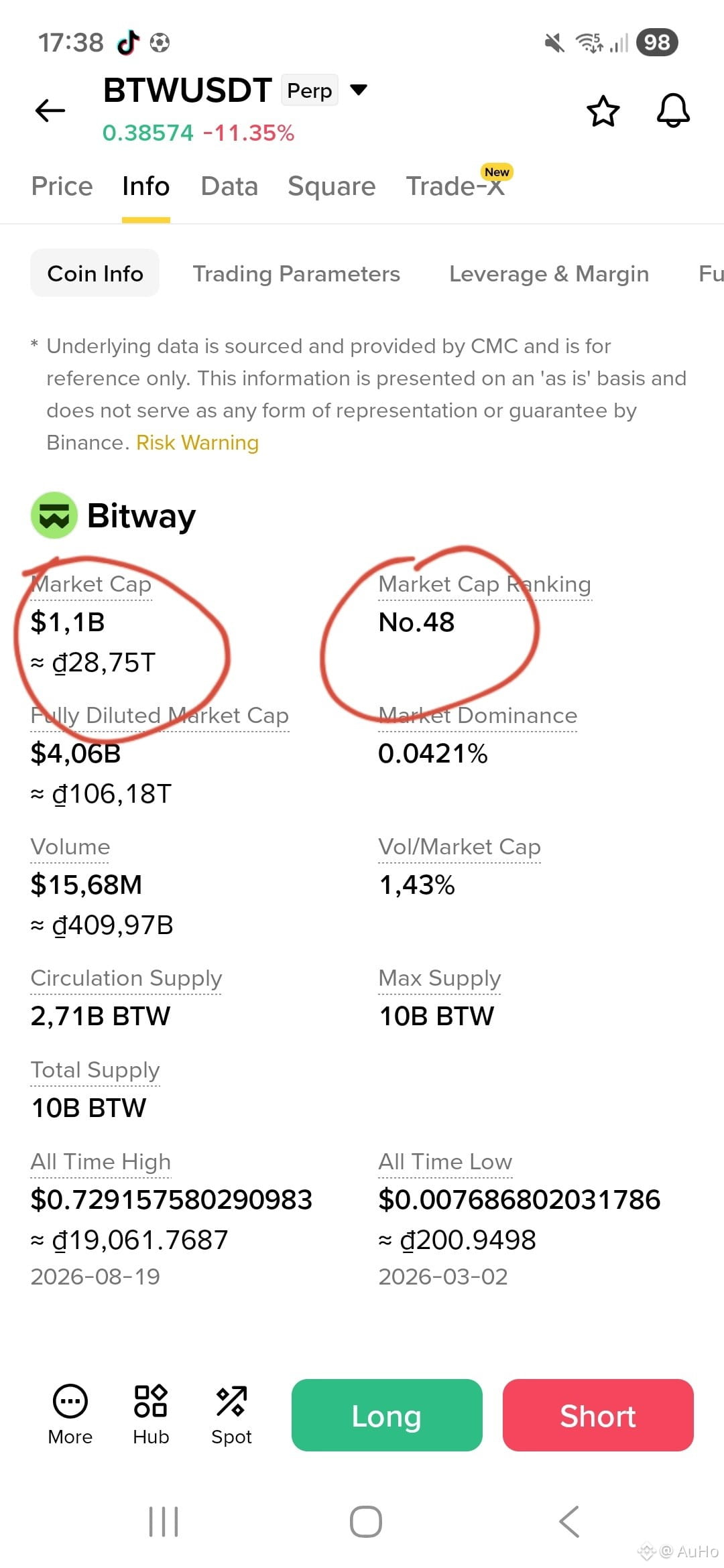The height and width of the screenshot is (1568, 724).
Task: Tap the Android recent apps icon
Action: click(164, 1522)
